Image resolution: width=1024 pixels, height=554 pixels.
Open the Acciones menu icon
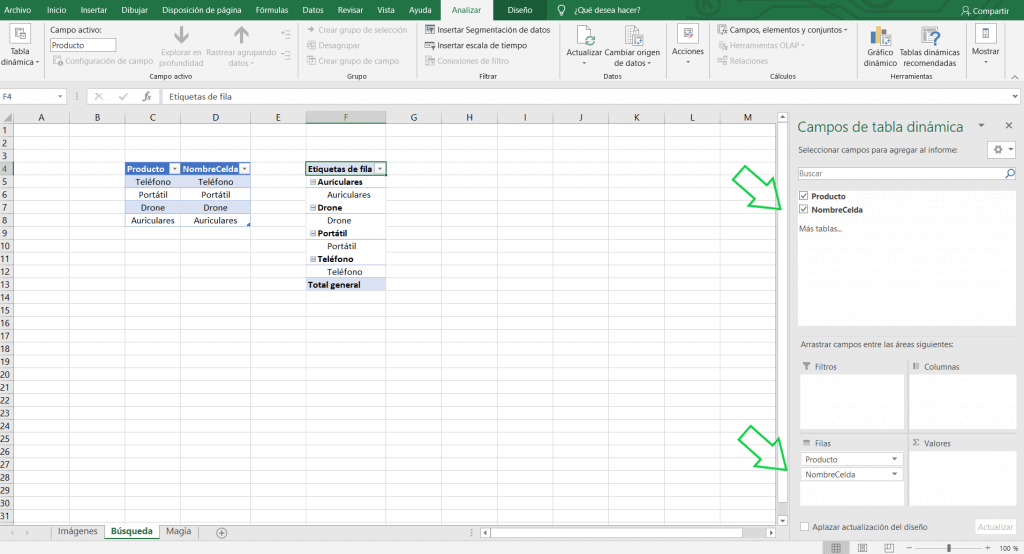[688, 34]
